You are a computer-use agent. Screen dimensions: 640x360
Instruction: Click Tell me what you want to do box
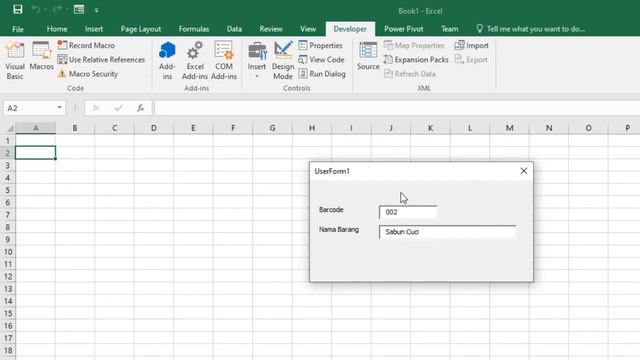coord(531,29)
